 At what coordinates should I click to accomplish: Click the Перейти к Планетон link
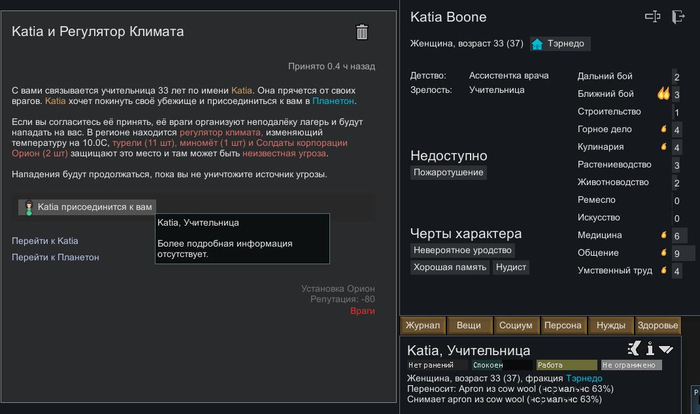coord(55,257)
